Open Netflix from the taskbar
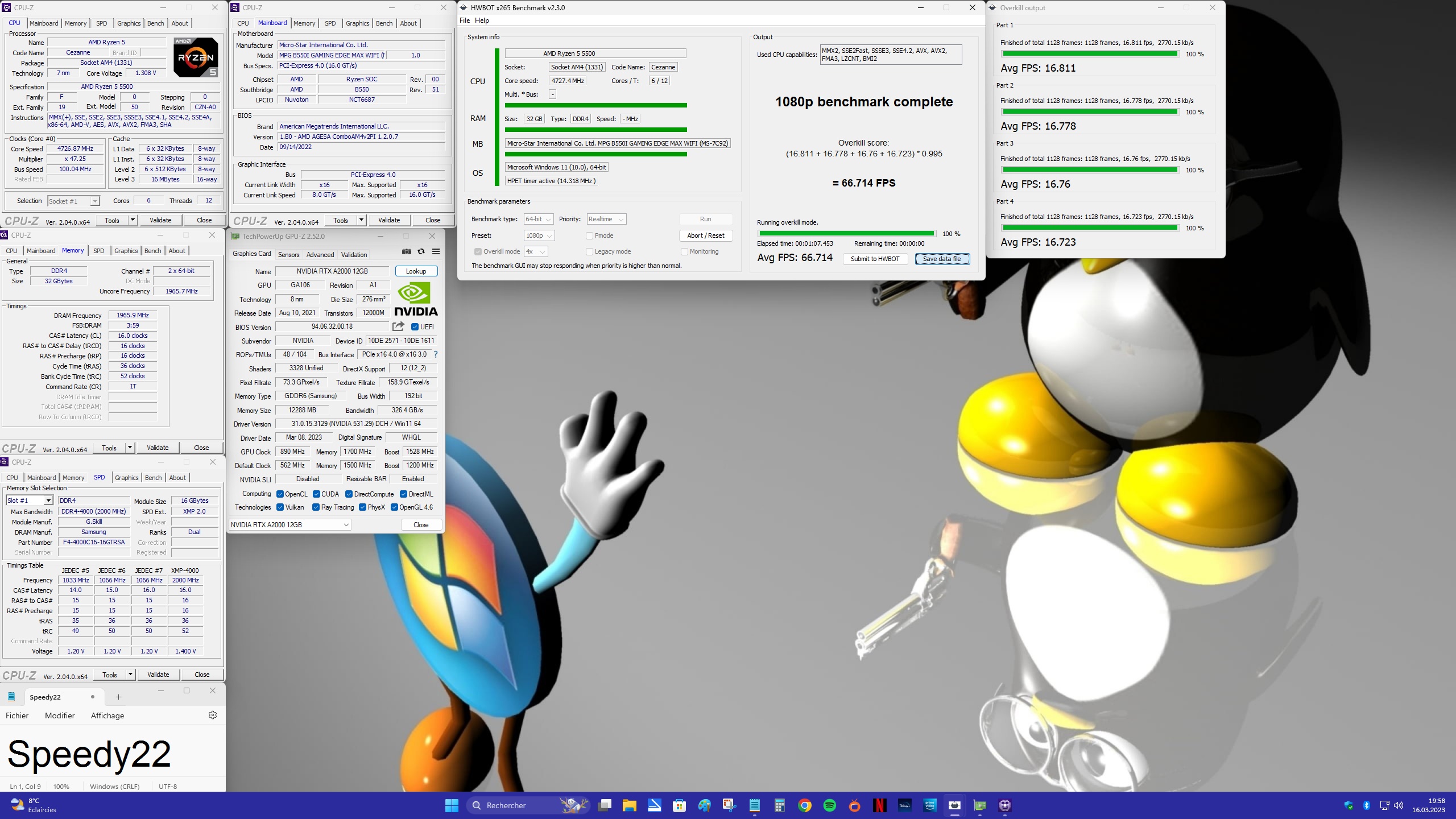Screen dimensions: 1456x819 880,805
